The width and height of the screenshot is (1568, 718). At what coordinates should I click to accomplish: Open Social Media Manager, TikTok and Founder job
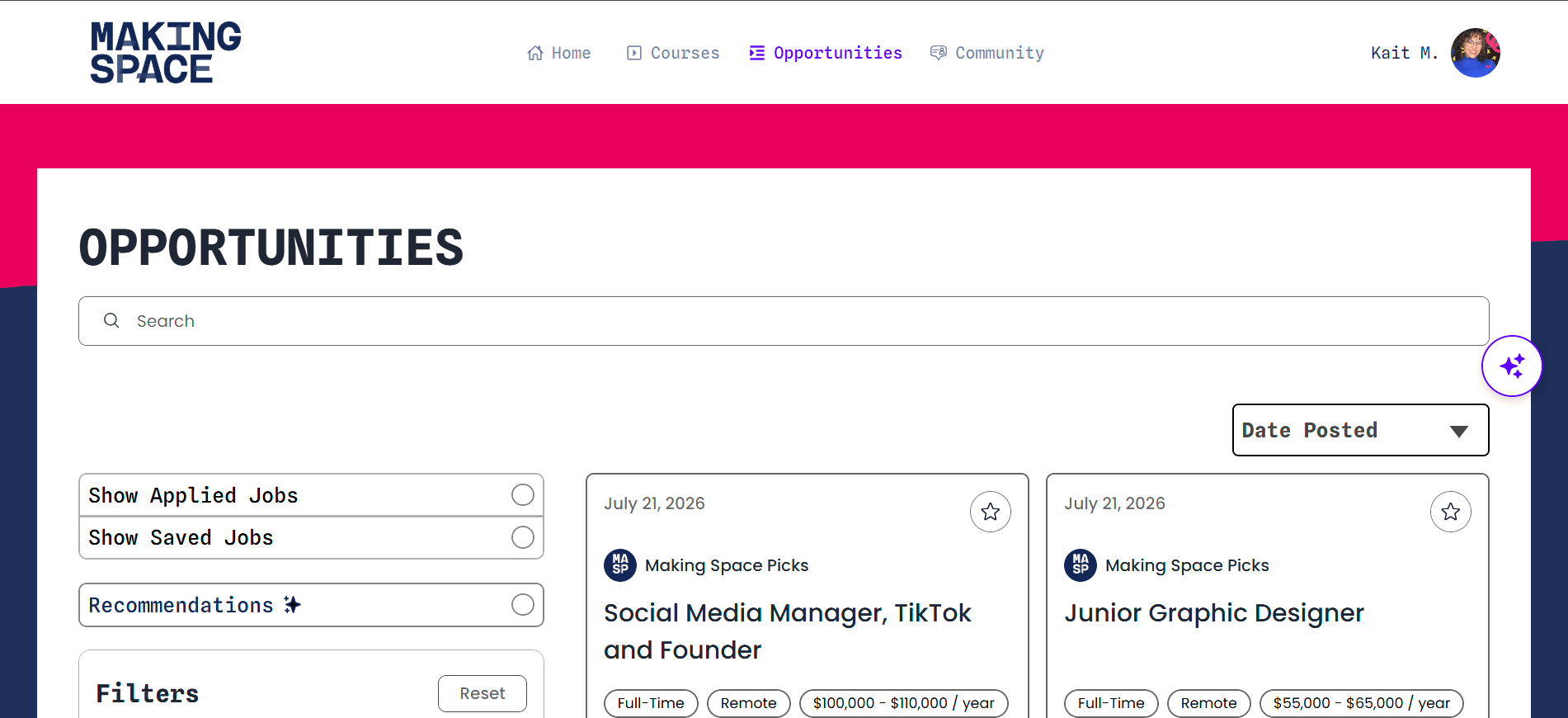coord(788,631)
